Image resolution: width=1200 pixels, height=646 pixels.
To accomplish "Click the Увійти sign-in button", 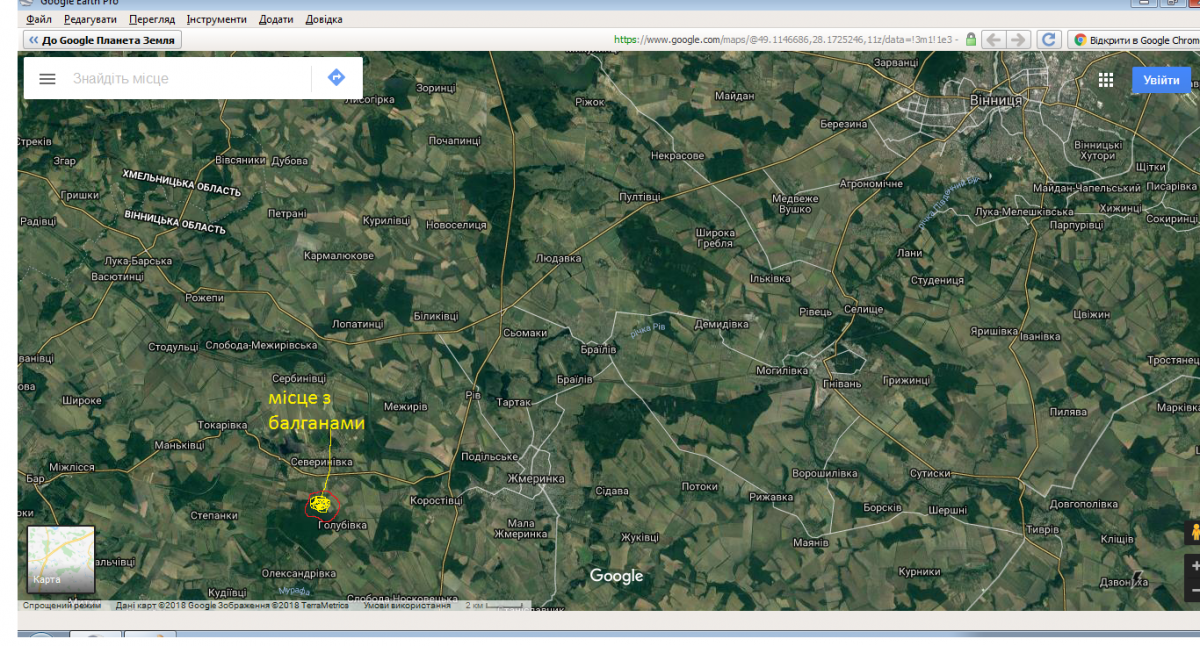I will tap(1161, 80).
